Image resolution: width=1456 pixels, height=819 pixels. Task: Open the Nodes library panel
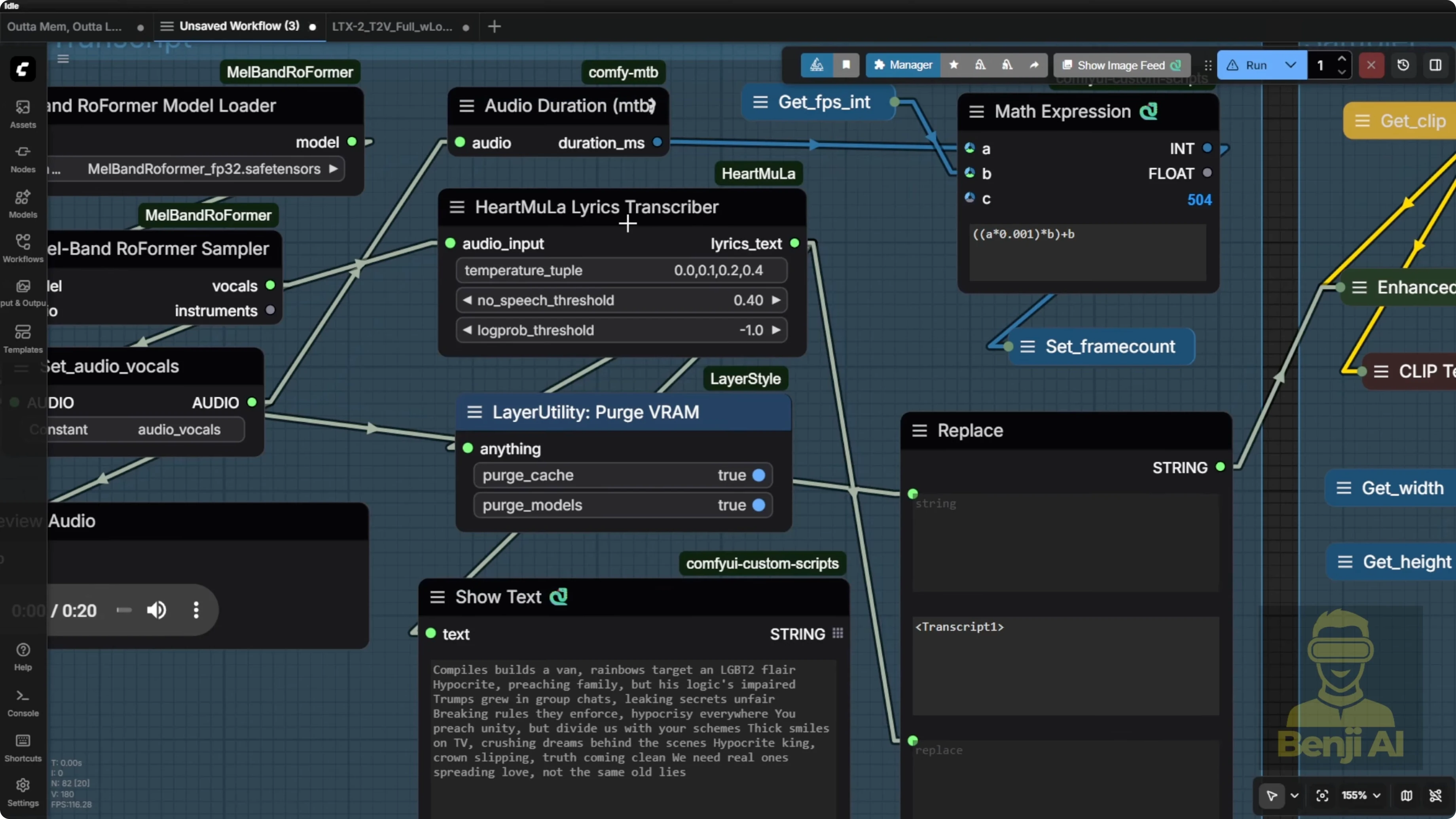coord(23,158)
